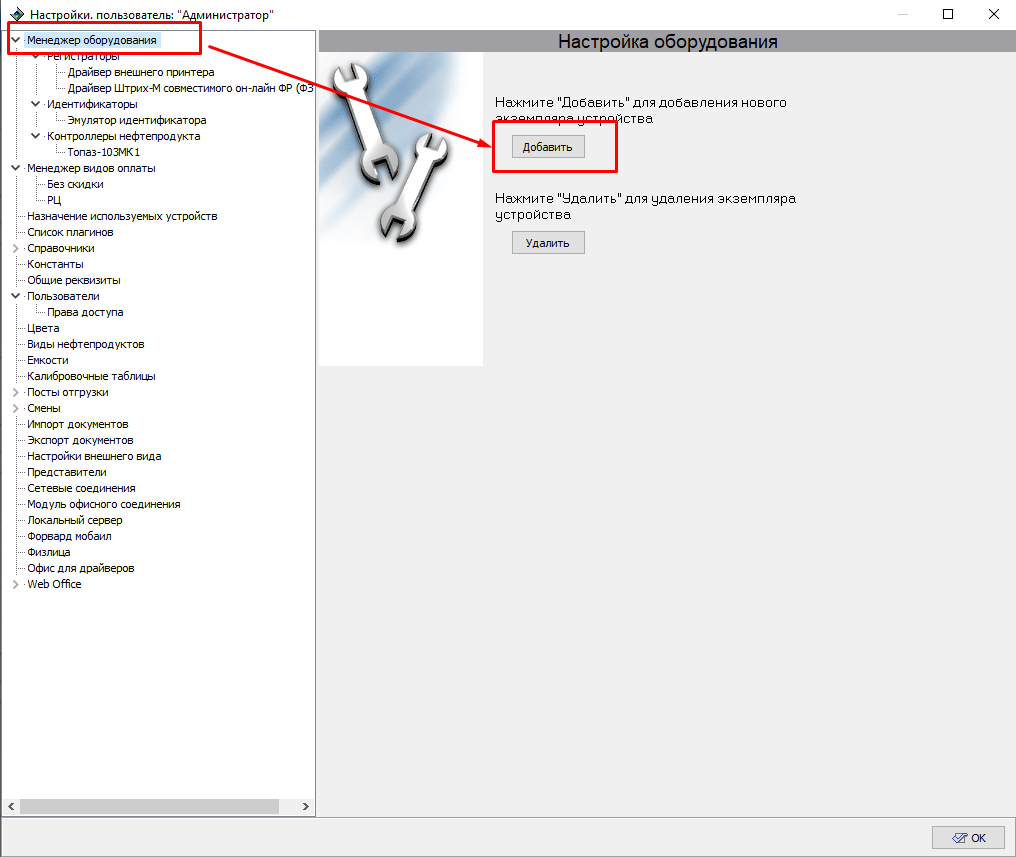The height and width of the screenshot is (857, 1016).
Task: Click the wrenches settings image
Action: pyautogui.click(x=401, y=209)
